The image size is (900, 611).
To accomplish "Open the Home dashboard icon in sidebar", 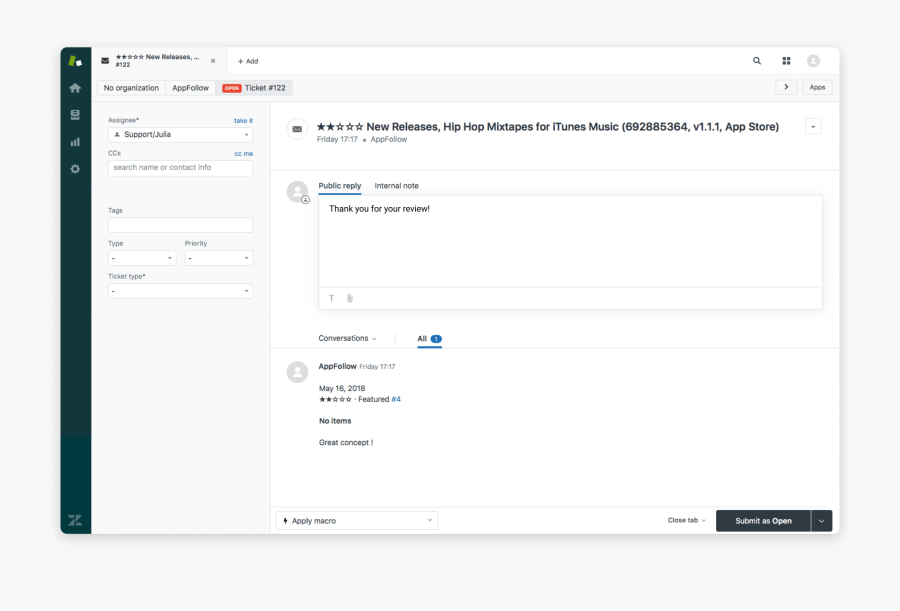I will 75,88.
